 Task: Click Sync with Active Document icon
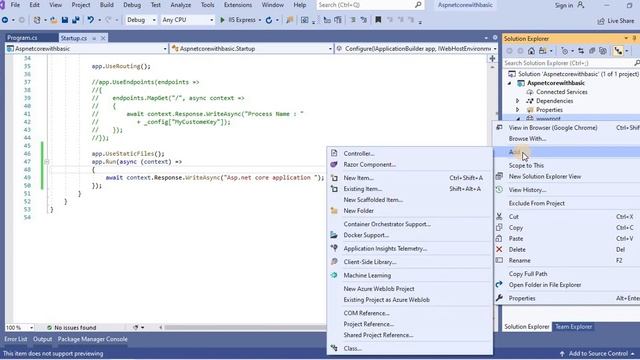(x=581, y=51)
